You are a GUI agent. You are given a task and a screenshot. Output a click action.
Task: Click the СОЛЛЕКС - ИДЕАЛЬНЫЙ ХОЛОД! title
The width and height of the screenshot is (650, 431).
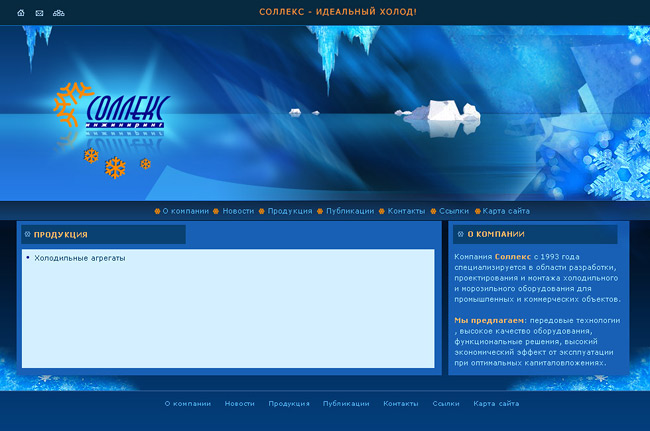[x=338, y=12]
